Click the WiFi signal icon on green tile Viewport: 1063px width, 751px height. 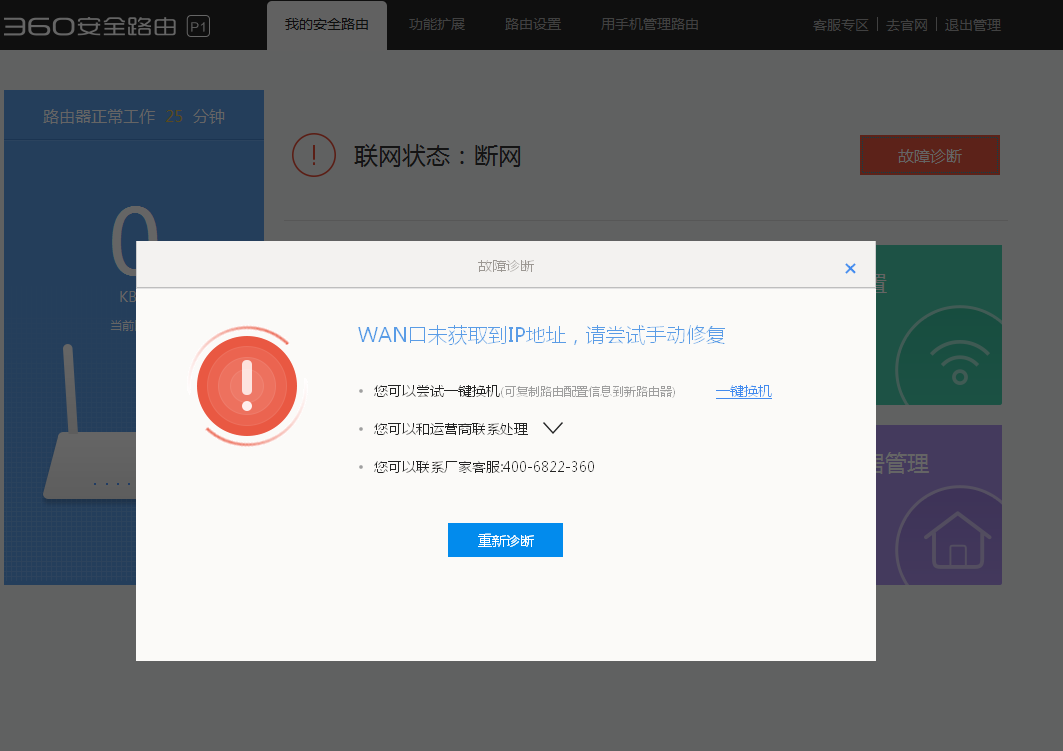[959, 363]
